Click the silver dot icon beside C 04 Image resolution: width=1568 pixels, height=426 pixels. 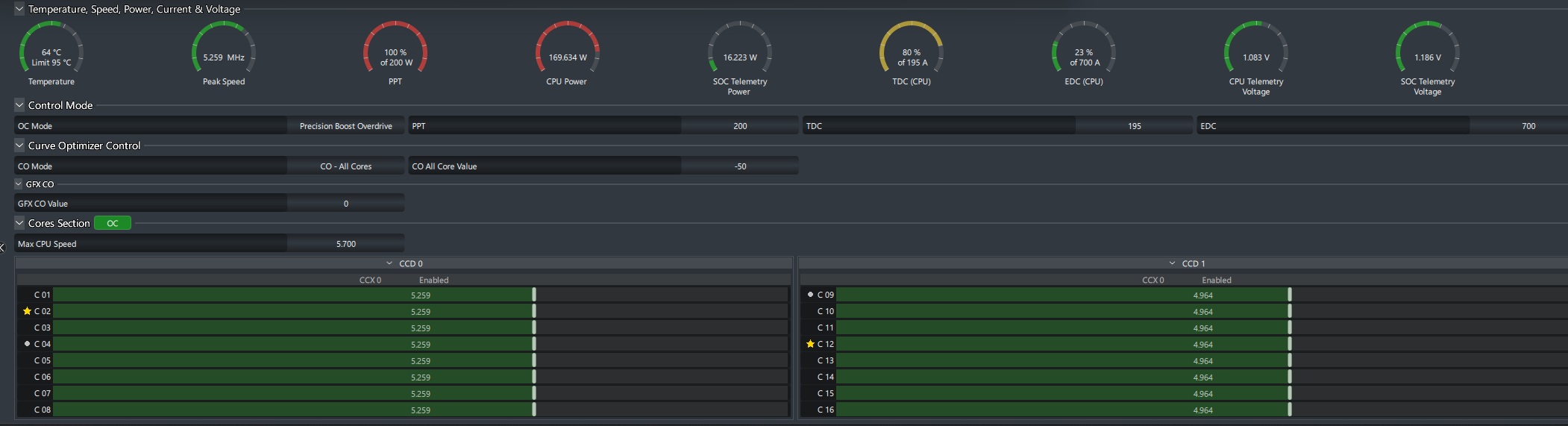[28, 344]
